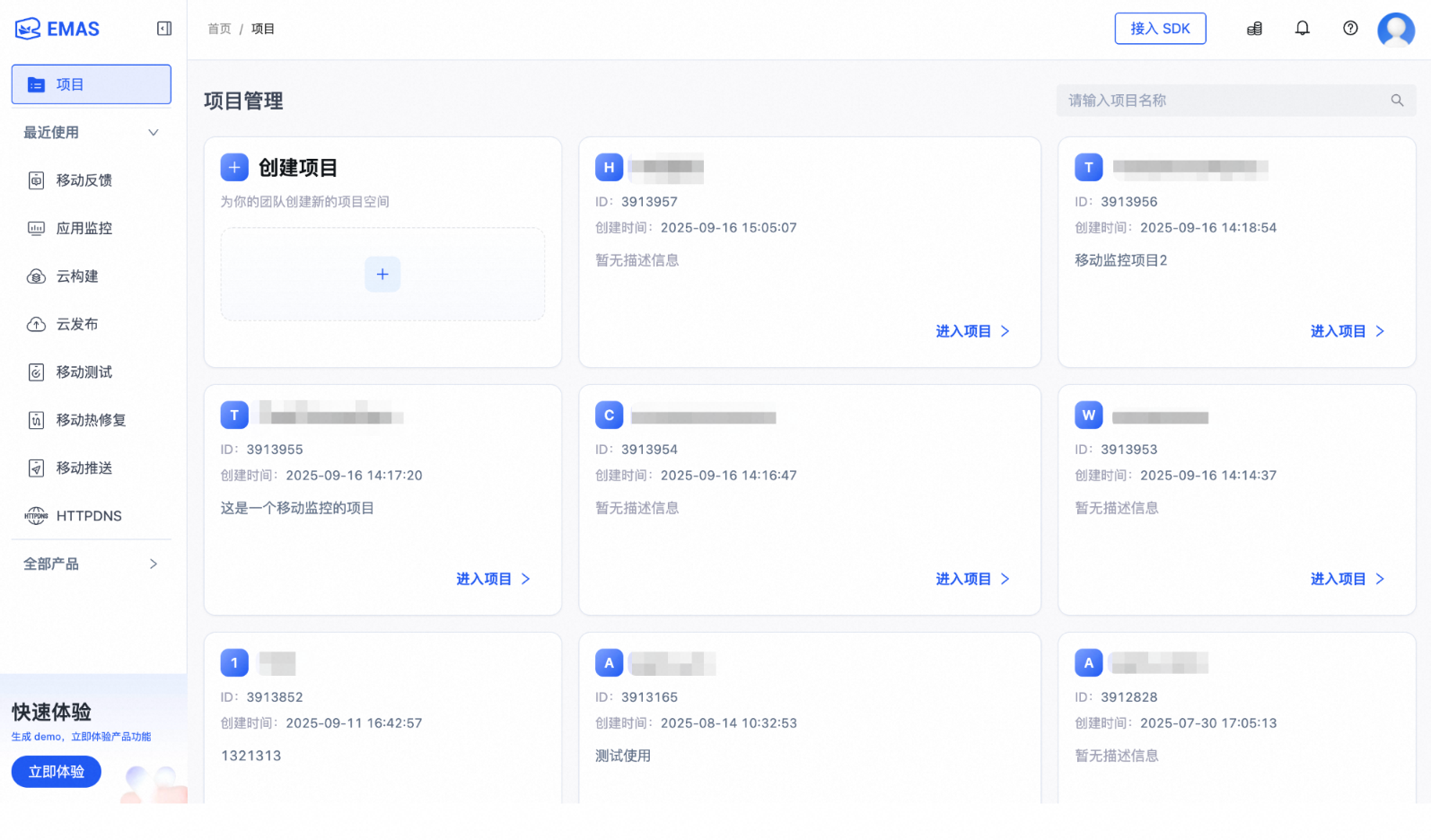Open user avatar menu
This screenshot has width=1431, height=840.
point(1396,30)
